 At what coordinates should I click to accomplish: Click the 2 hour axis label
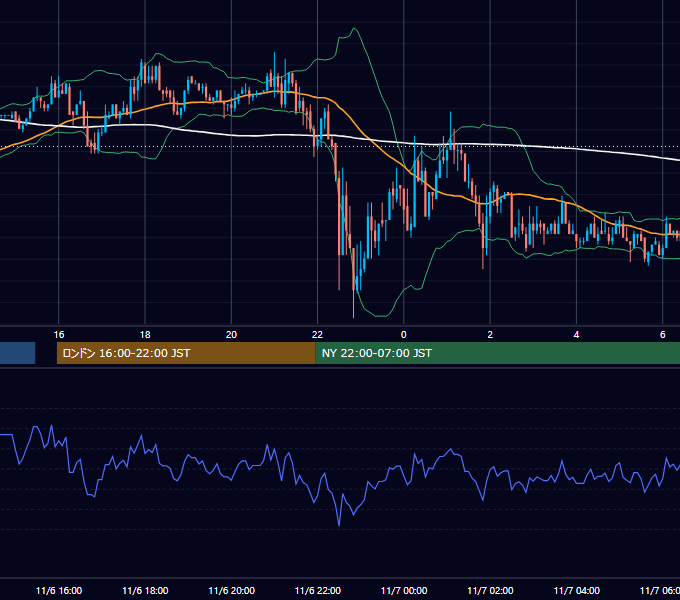pyautogui.click(x=490, y=335)
